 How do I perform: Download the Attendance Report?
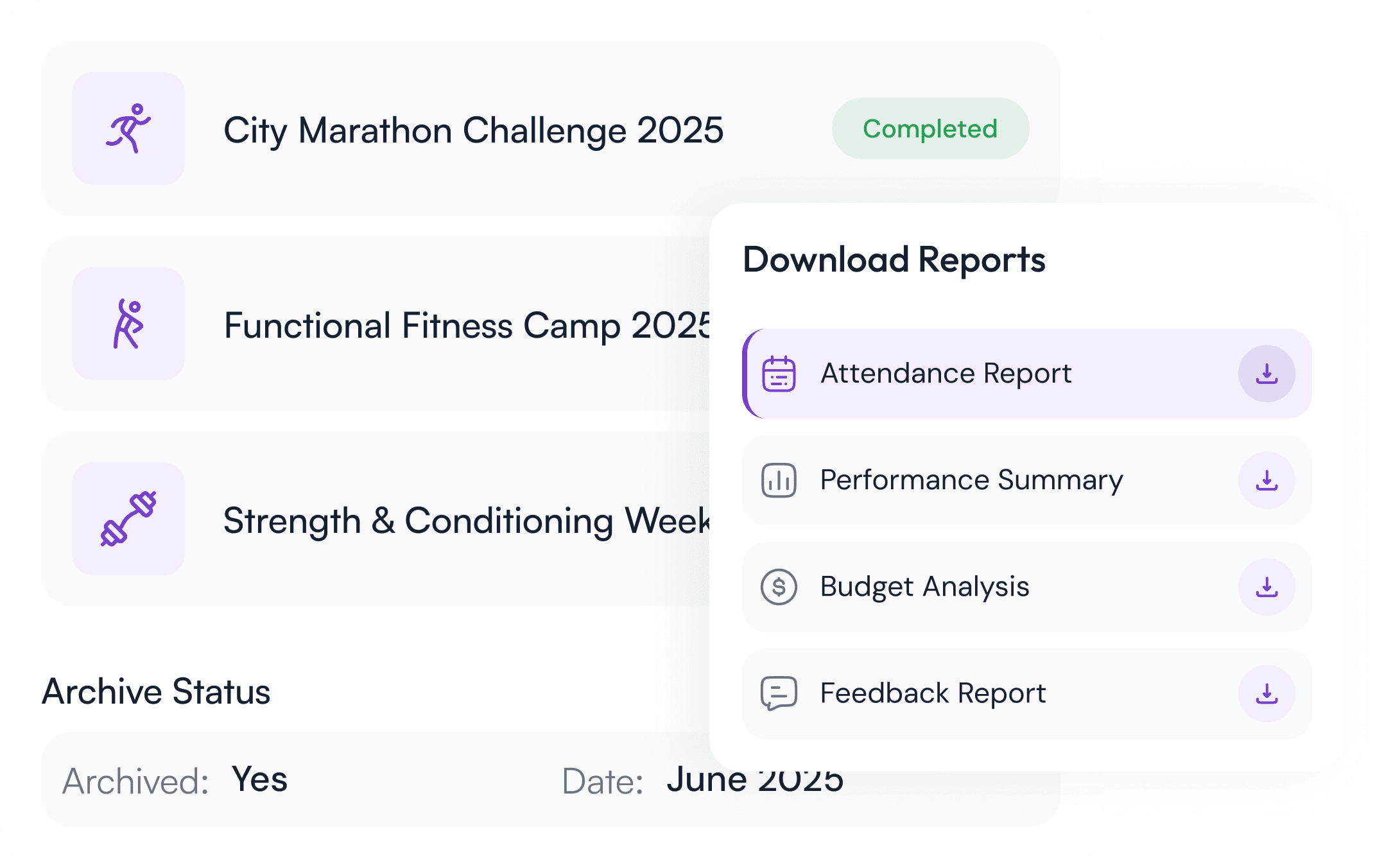pyautogui.click(x=1267, y=374)
